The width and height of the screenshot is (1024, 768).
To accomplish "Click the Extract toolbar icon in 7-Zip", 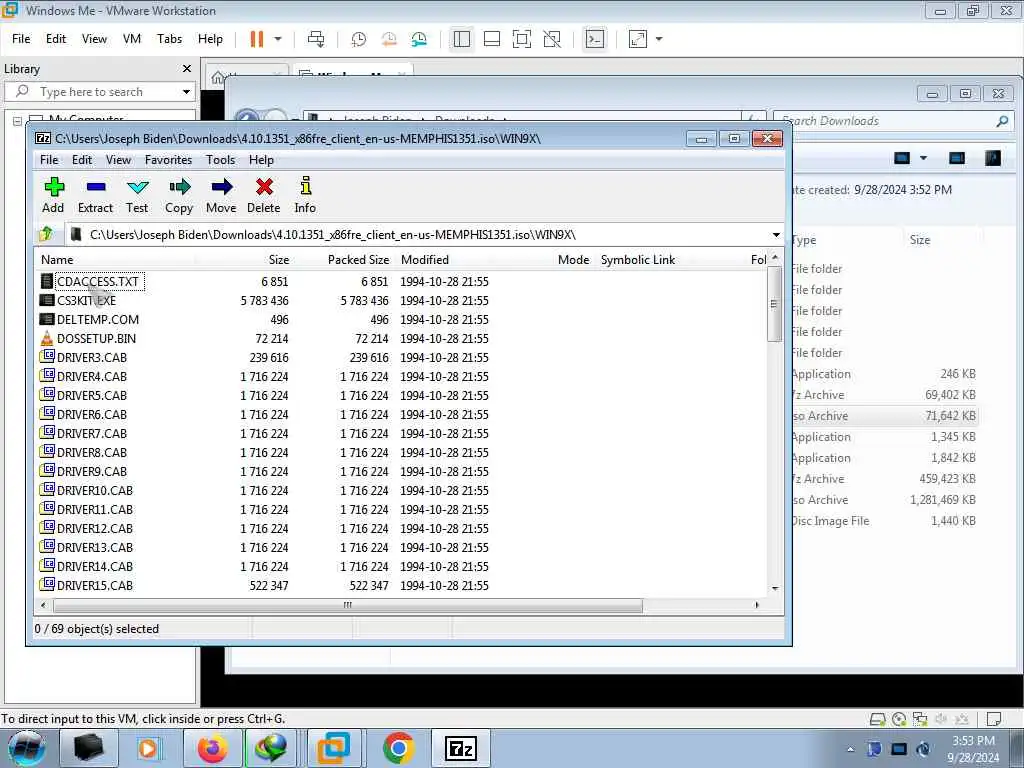I will point(95,195).
